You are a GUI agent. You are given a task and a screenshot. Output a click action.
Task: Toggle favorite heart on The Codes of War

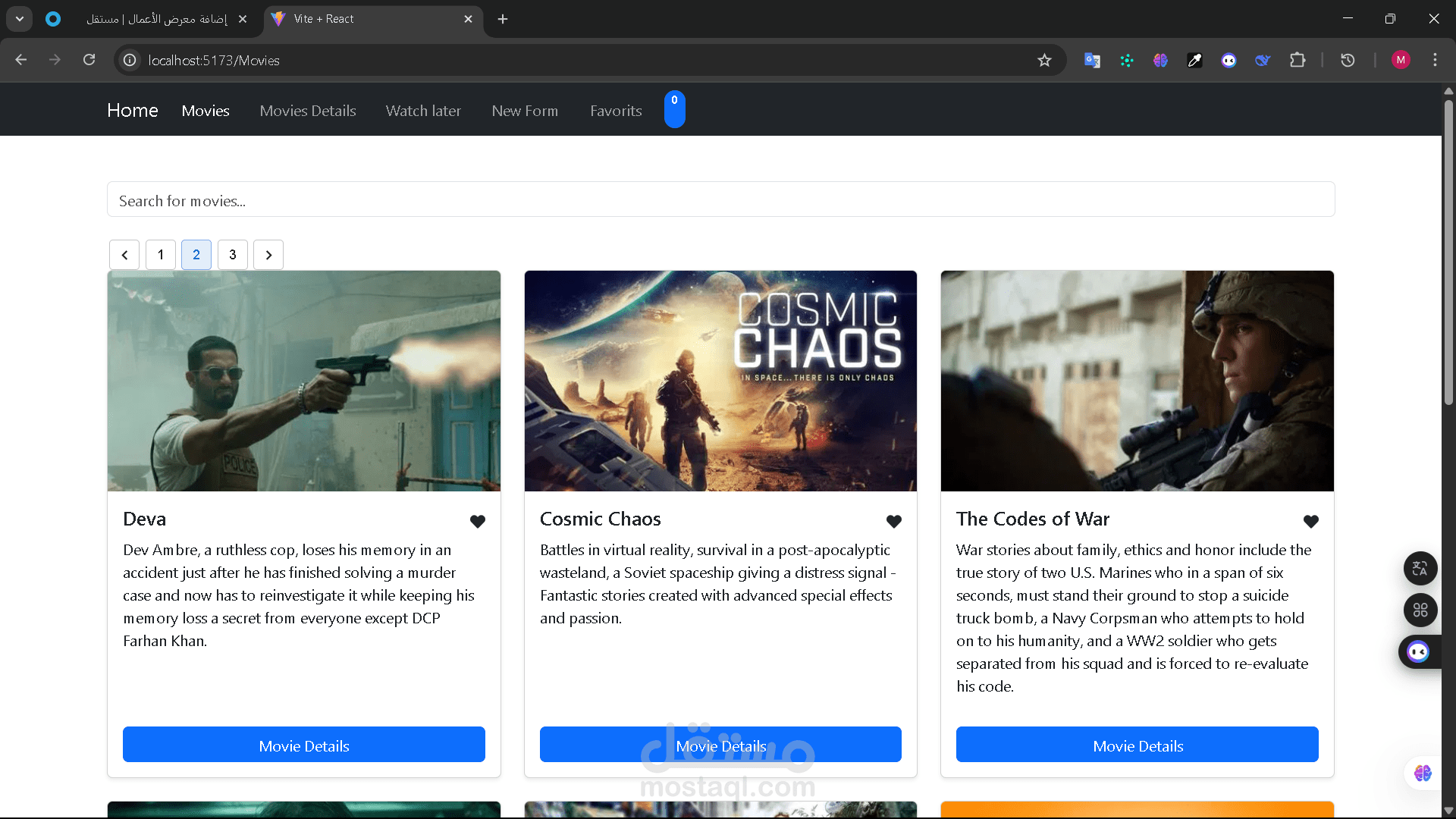coord(1311,521)
